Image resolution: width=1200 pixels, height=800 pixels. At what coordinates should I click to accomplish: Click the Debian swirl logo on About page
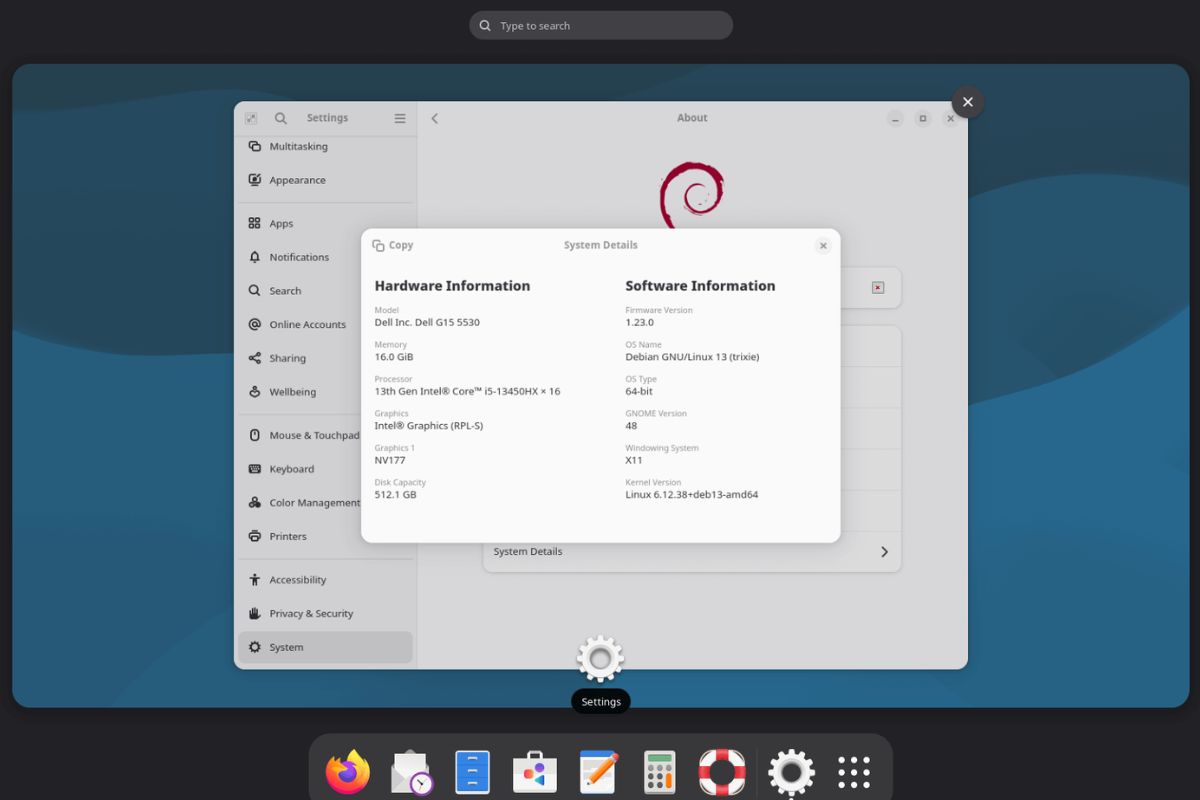coord(692,193)
